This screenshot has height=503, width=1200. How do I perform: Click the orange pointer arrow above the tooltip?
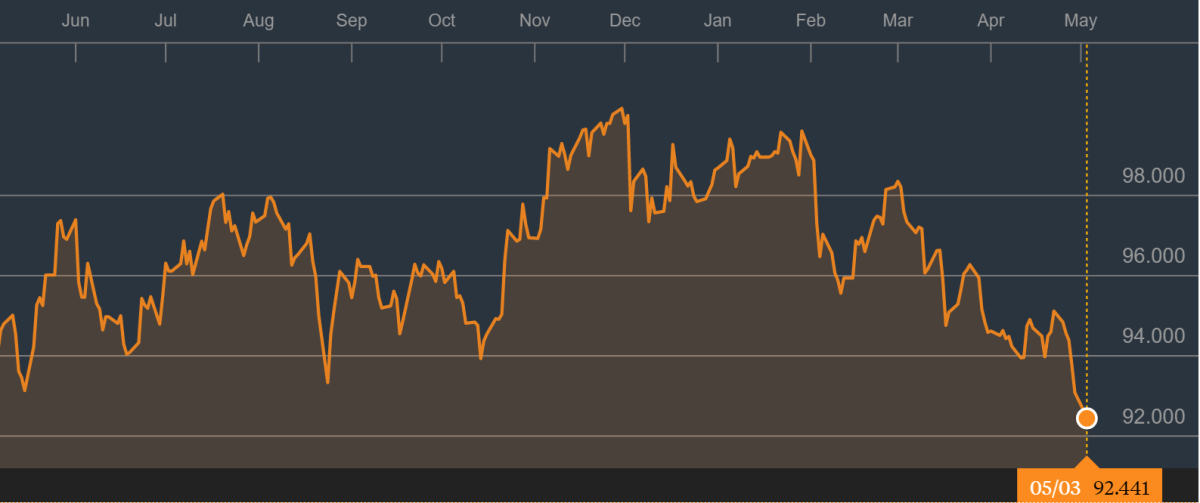point(1086,462)
